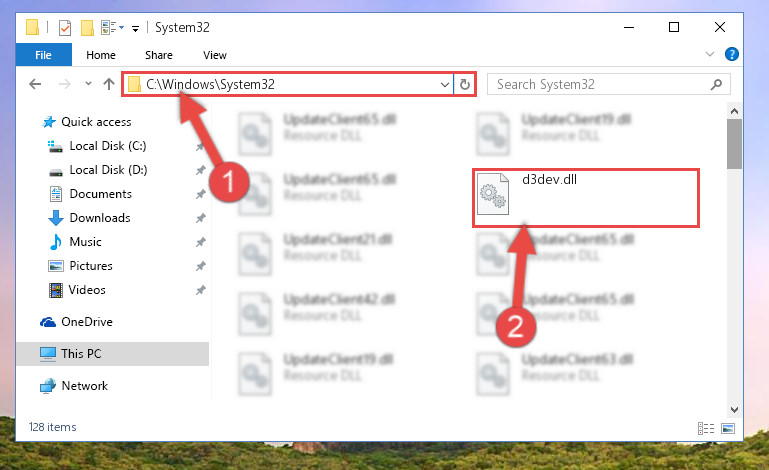Open the File menu tab
The height and width of the screenshot is (470, 769).
point(43,55)
